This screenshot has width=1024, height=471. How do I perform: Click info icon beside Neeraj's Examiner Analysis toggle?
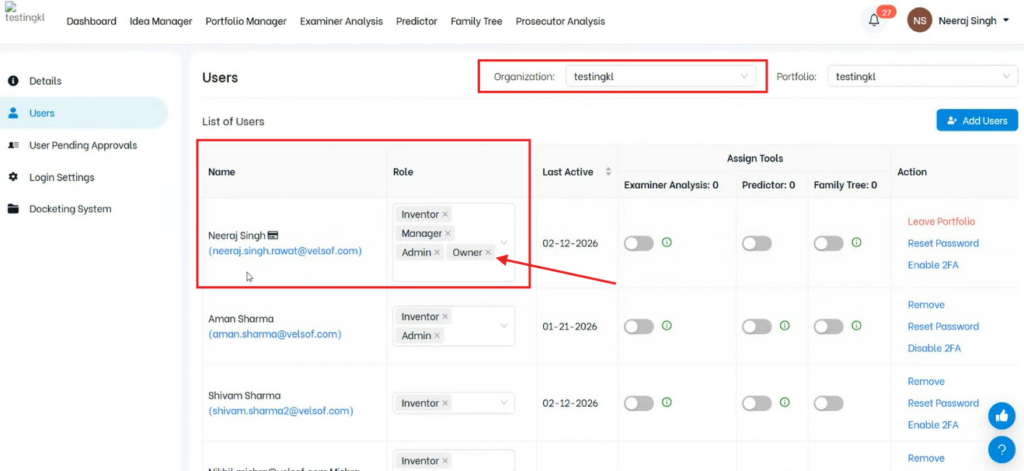coord(666,243)
